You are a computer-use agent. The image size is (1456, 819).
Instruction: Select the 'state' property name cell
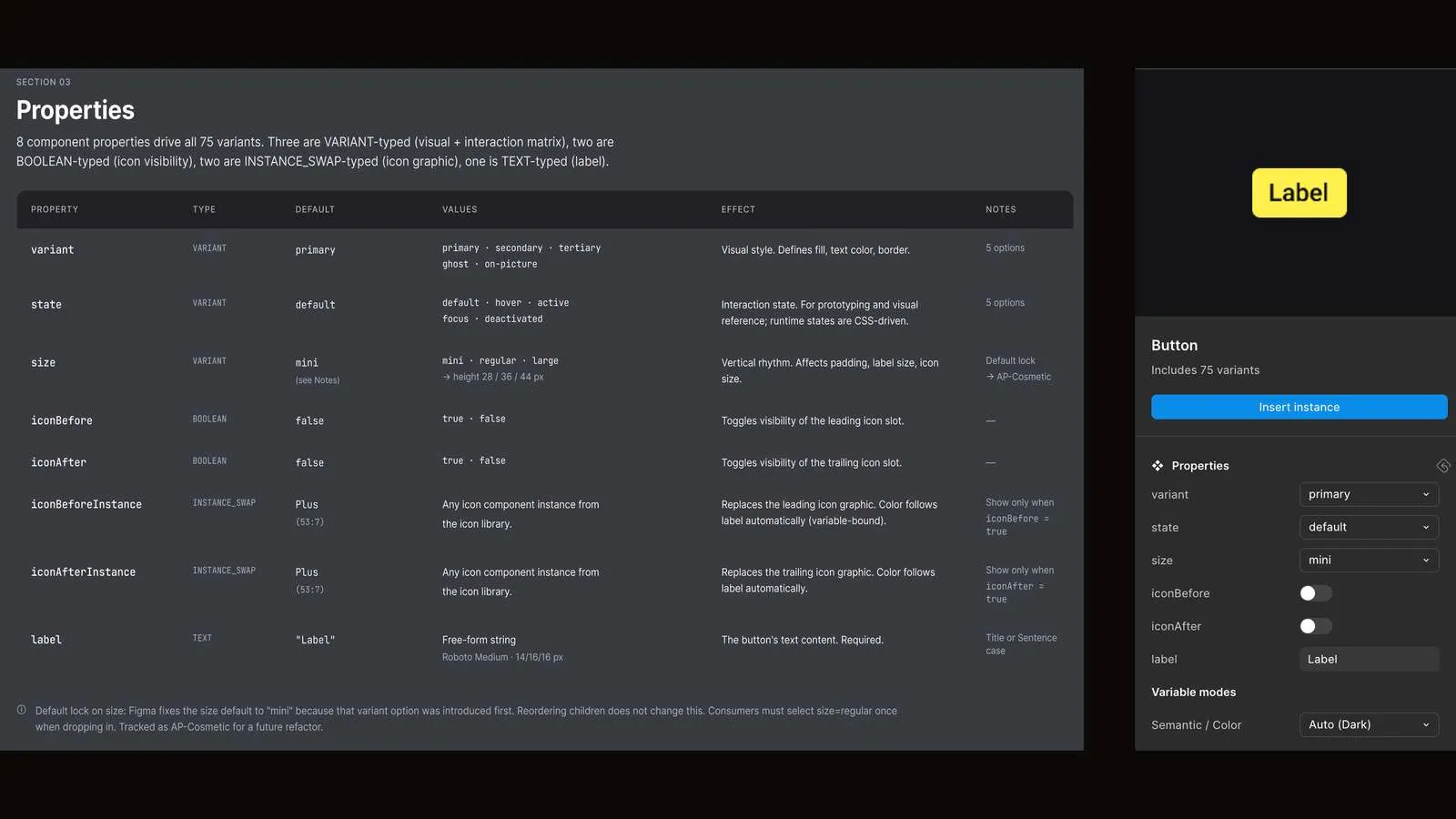point(46,305)
